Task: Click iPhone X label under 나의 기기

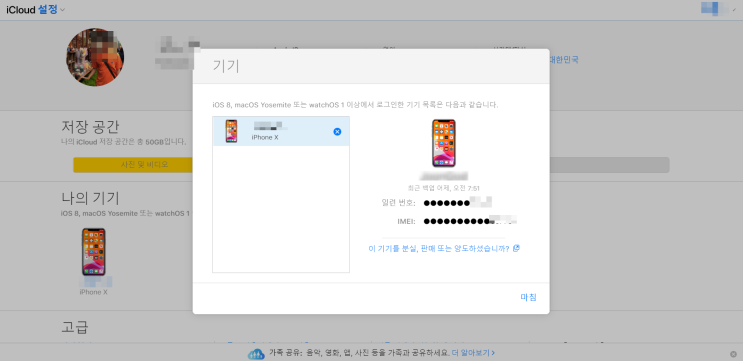Action: point(93,292)
